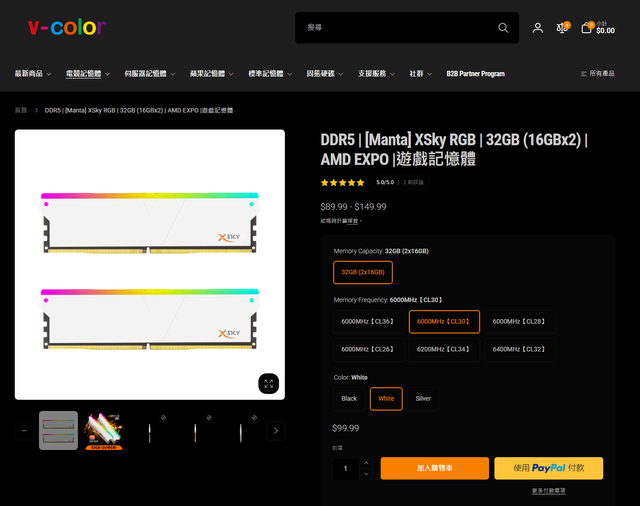Screen dimensions: 640x506
Task: Expand the 伺服器記憶體 menu
Action: click(x=150, y=74)
